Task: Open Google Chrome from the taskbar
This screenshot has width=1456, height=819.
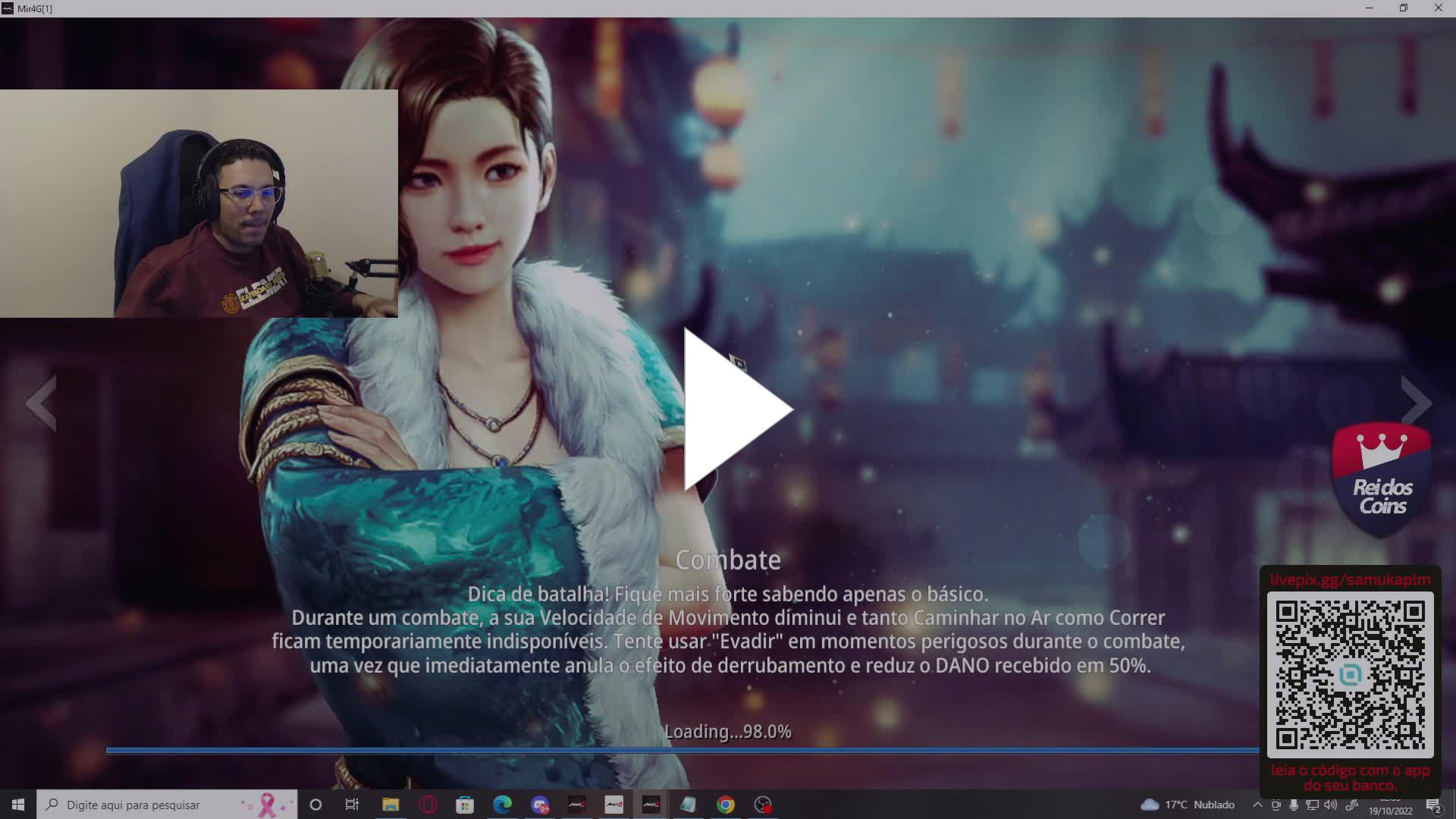Action: tap(726, 805)
